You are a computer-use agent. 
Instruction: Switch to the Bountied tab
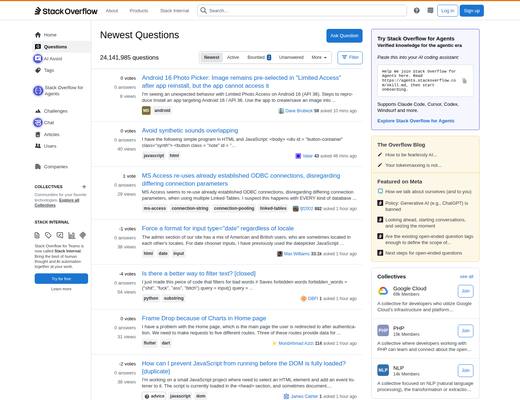[259, 57]
